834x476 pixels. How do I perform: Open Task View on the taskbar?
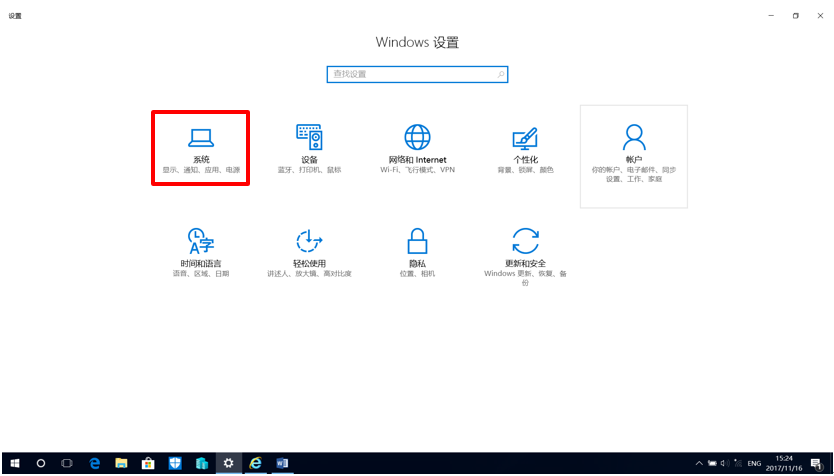[x=66, y=463]
